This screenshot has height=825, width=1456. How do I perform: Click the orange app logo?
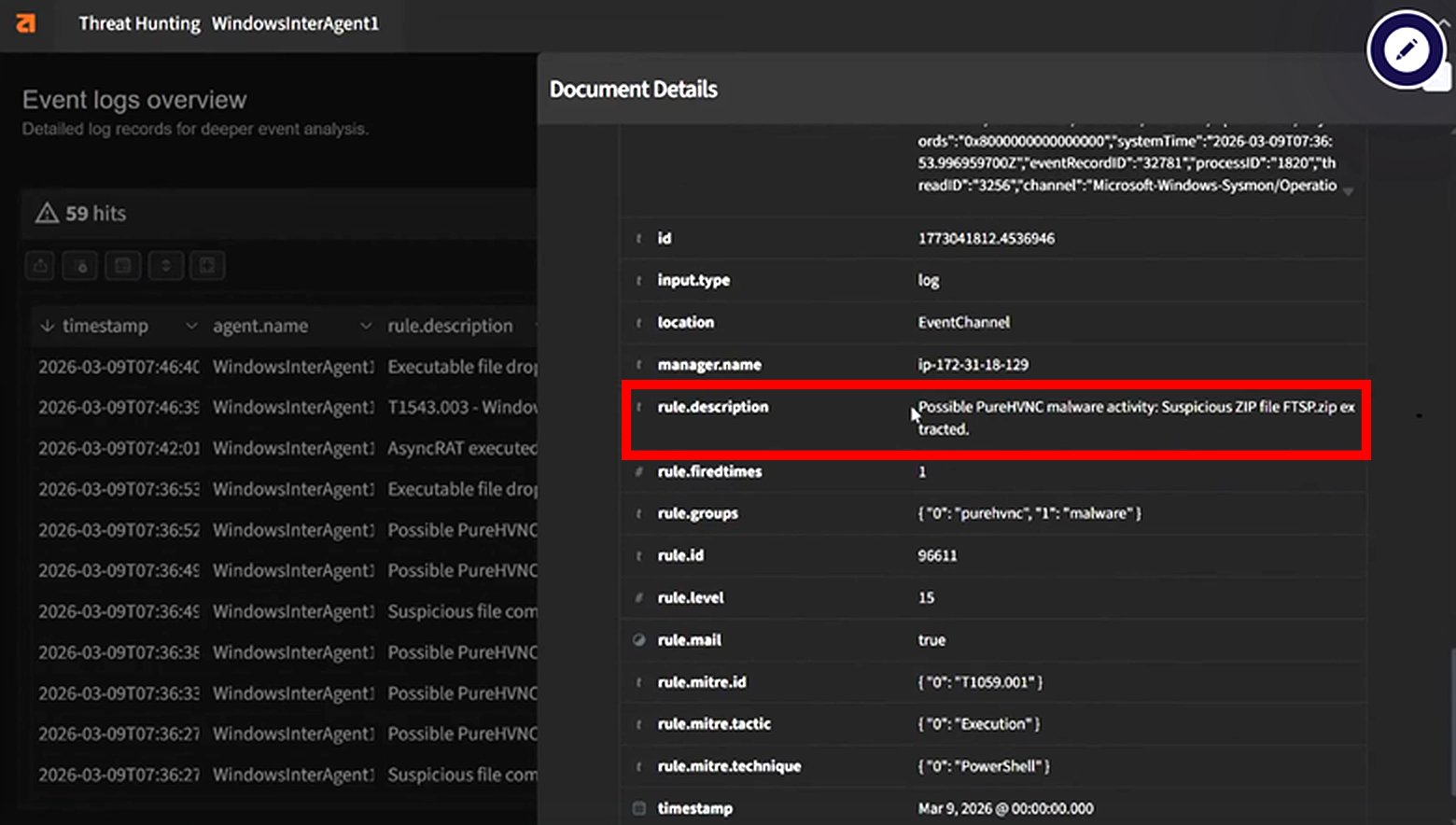coord(26,23)
